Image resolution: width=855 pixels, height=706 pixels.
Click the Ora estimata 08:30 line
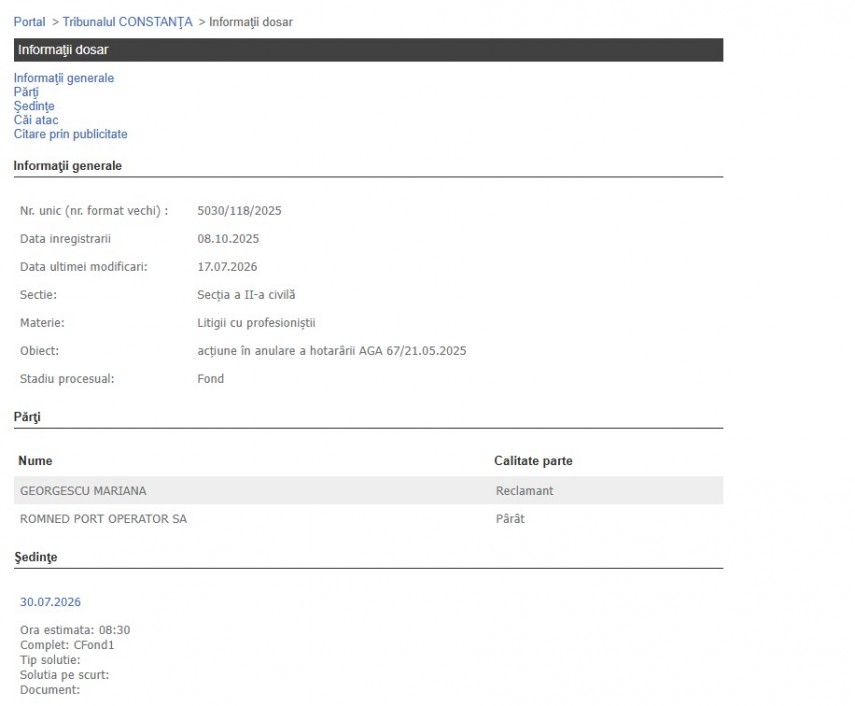click(x=75, y=630)
